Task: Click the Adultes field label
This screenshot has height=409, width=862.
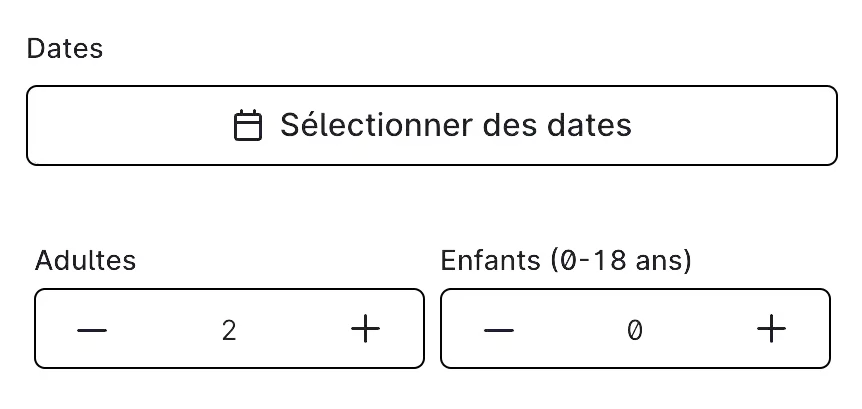Action: [x=85, y=260]
